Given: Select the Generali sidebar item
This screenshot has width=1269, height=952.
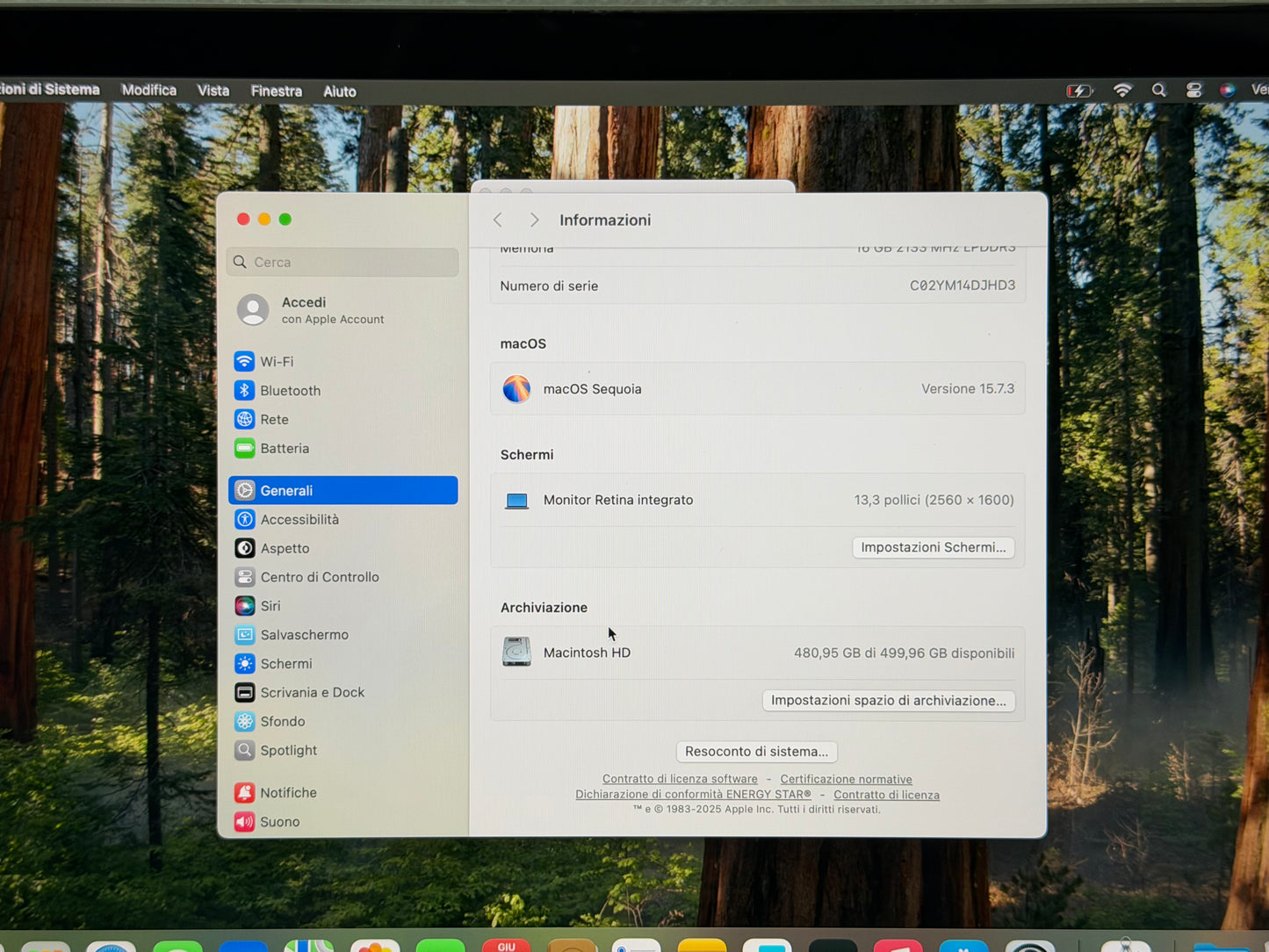Looking at the screenshot, I should [x=342, y=490].
